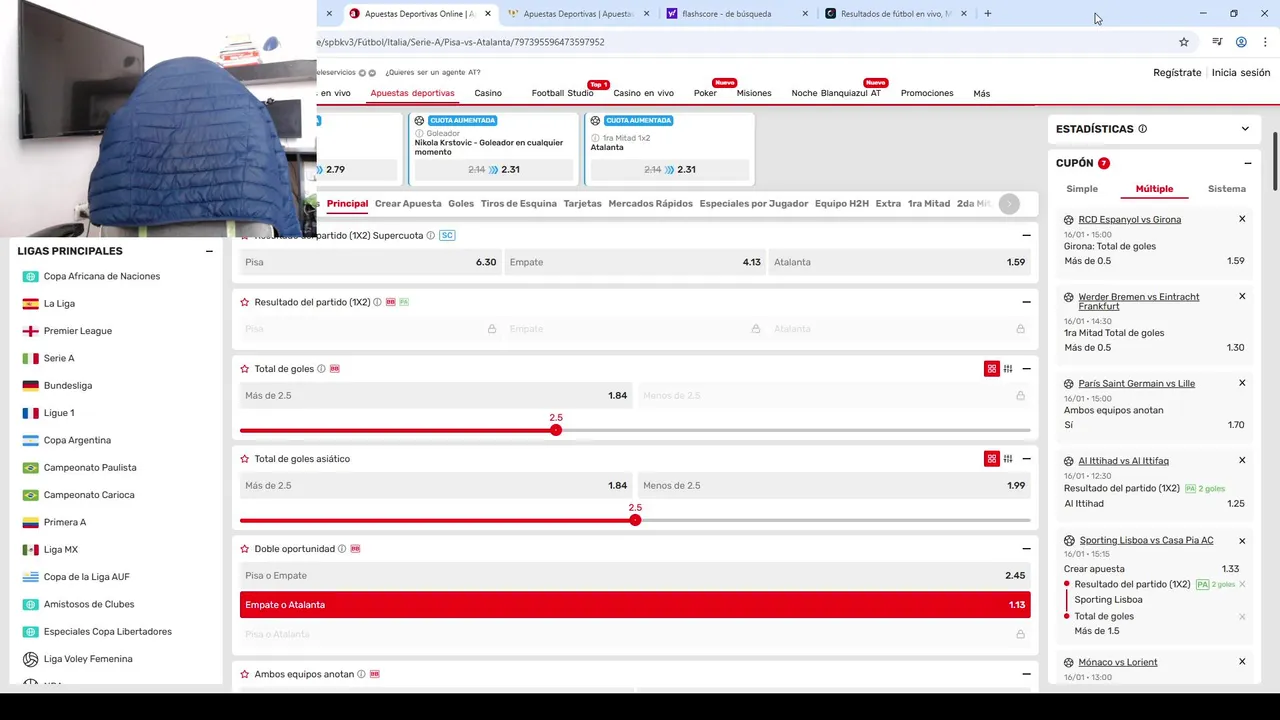Open Premier League from sidebar
Image resolution: width=1280 pixels, height=720 pixels.
tap(78, 331)
